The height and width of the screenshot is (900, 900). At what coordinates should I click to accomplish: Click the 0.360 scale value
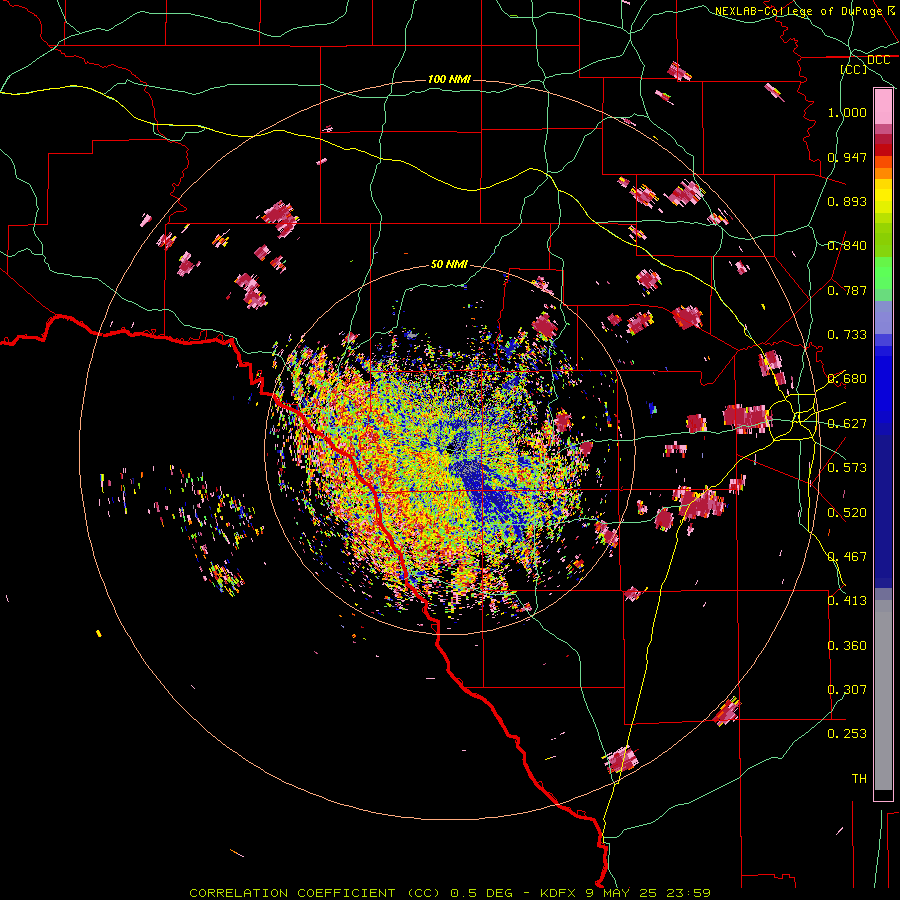(x=847, y=646)
